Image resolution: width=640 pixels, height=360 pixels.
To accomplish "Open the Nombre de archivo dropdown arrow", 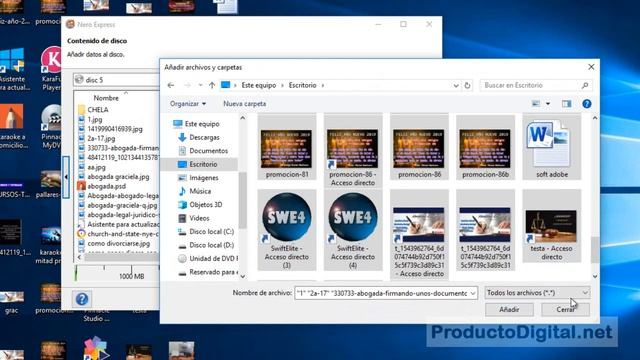I will (x=473, y=293).
